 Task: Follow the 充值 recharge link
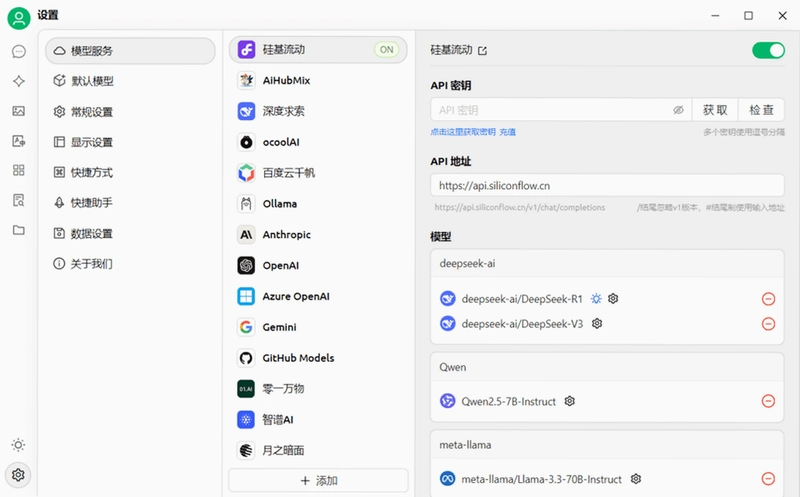pos(507,132)
